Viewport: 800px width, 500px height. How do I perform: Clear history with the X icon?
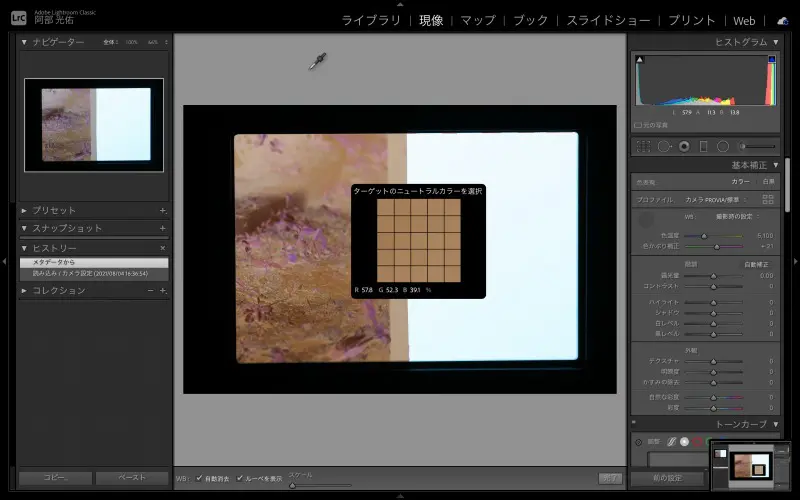[163, 248]
